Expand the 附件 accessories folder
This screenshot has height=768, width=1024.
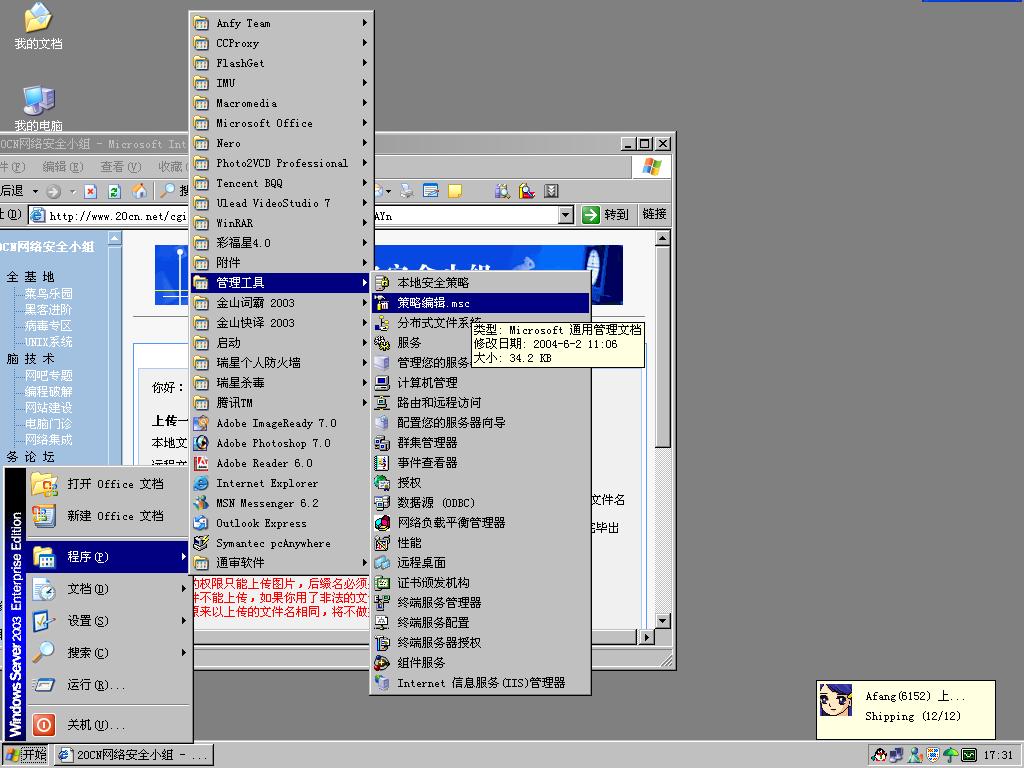click(281, 263)
